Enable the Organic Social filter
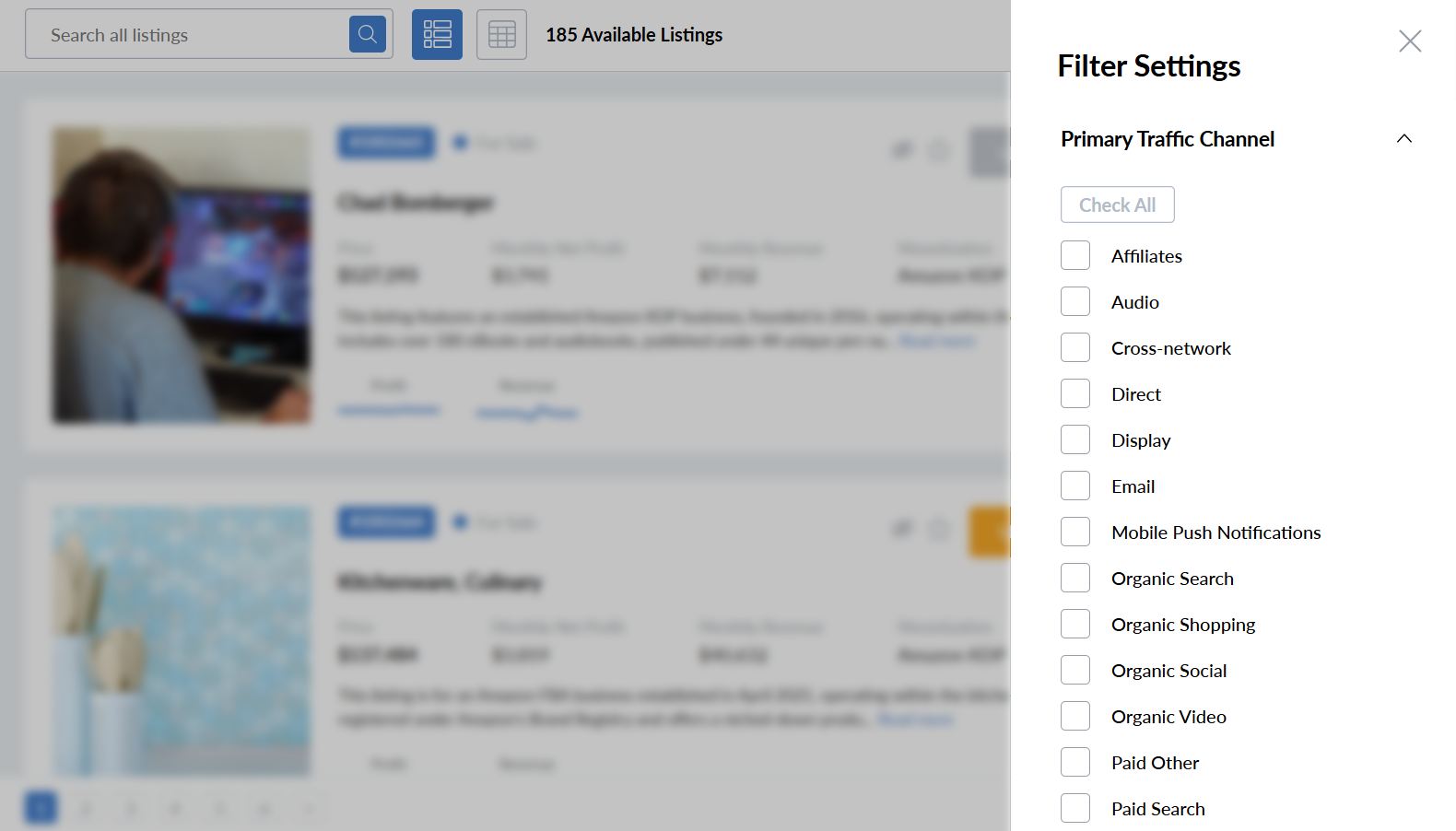 (x=1075, y=670)
